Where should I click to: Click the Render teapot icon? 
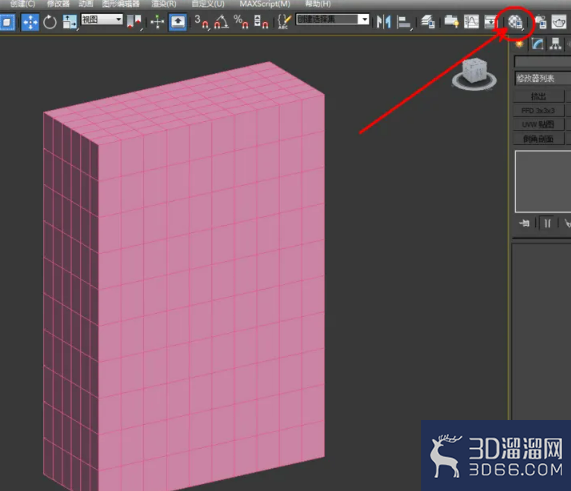[559, 22]
